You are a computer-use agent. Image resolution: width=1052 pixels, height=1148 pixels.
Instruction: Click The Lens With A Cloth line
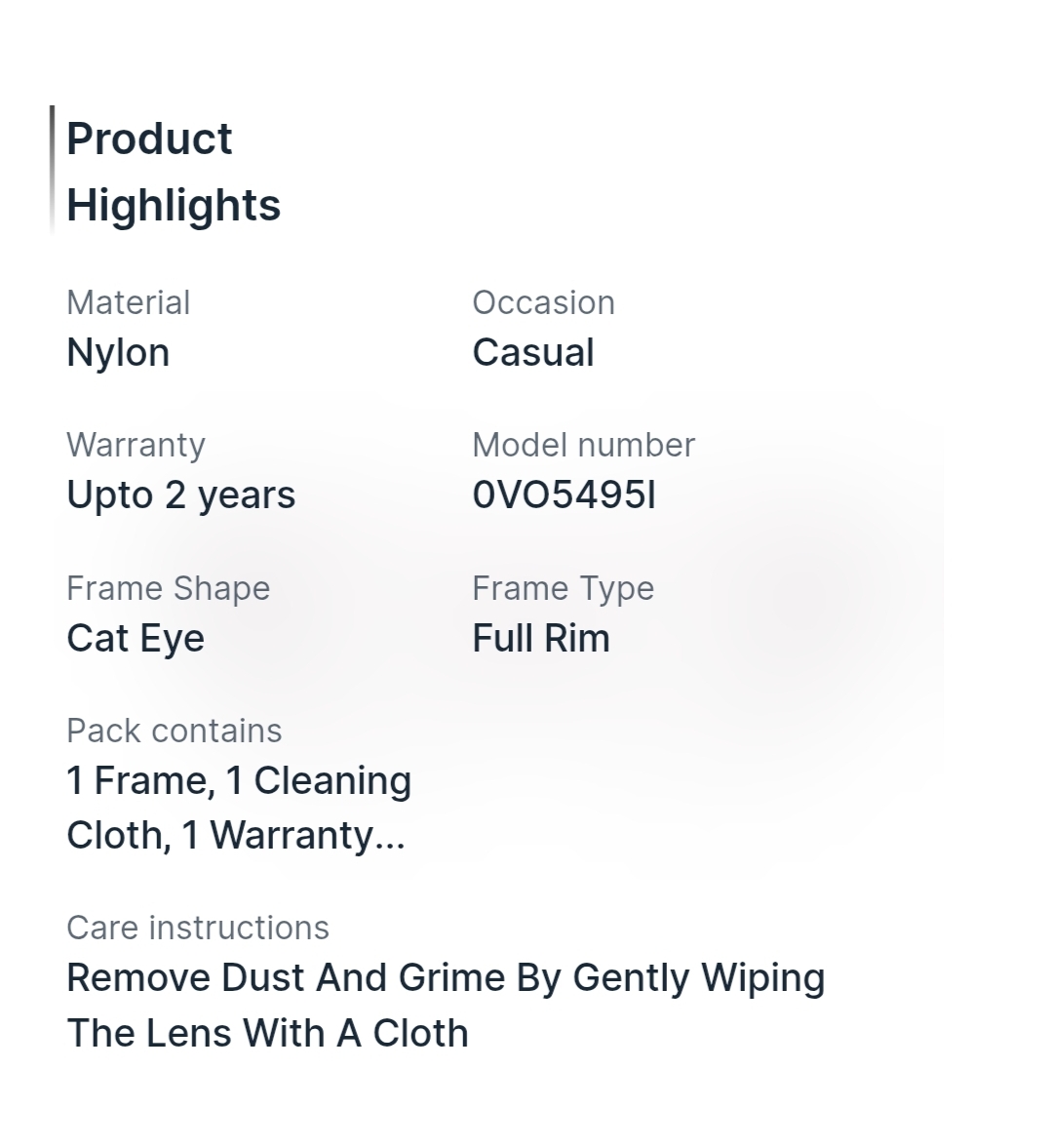(267, 1034)
